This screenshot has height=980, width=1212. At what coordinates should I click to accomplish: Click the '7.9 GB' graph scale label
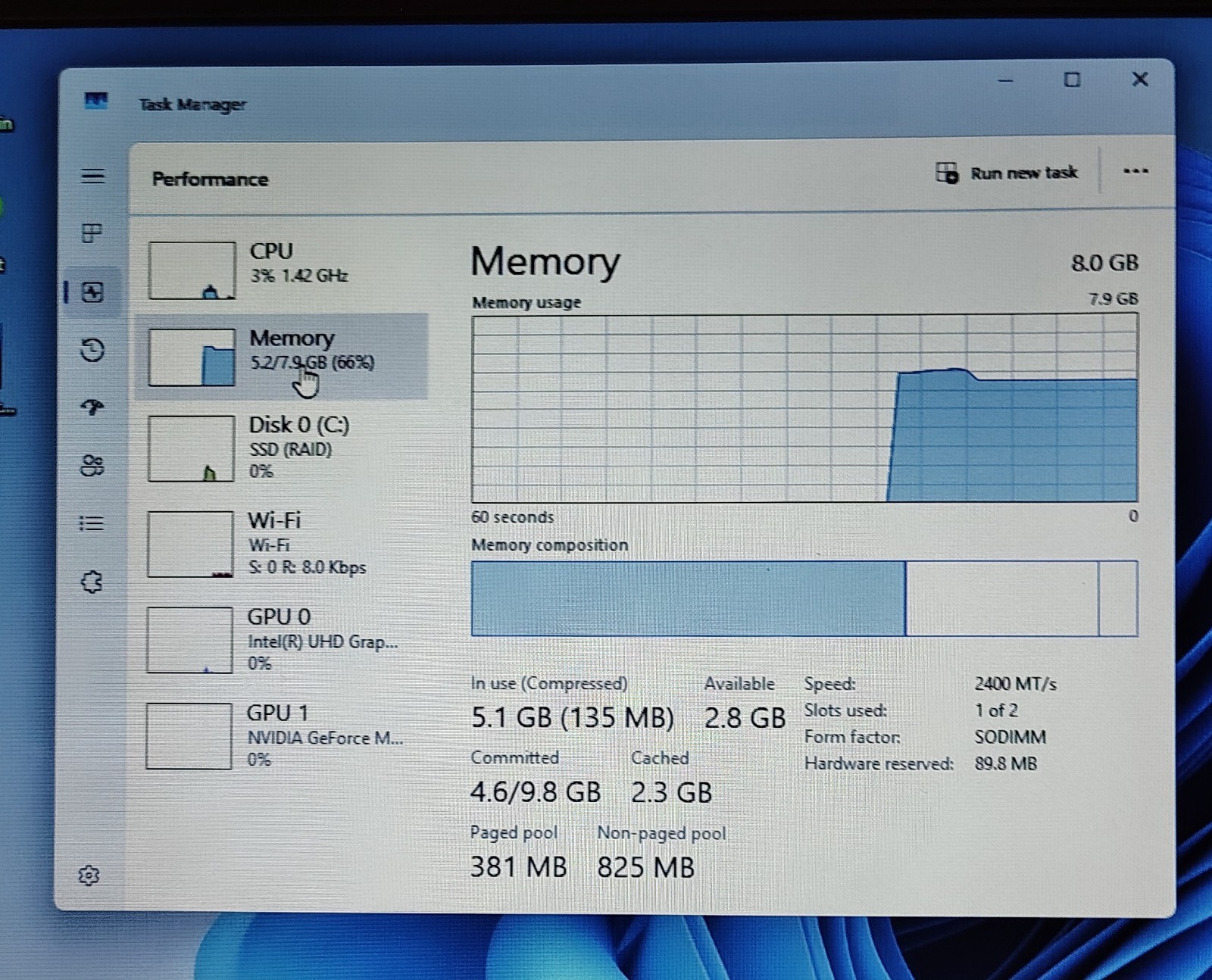click(x=1113, y=299)
